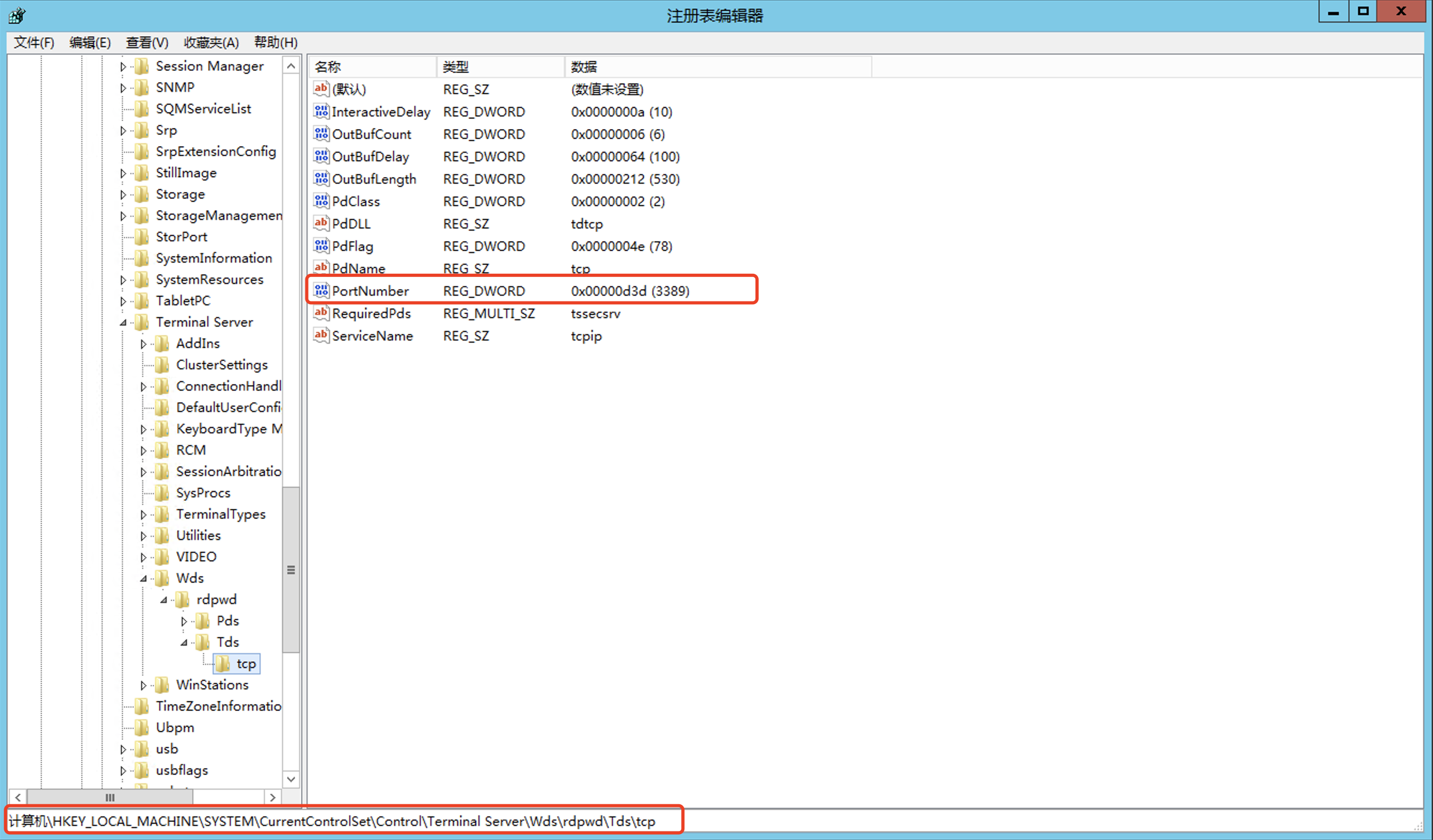1433x840 pixels.
Task: Click the tree pane scroll up arrow
Action: click(291, 66)
